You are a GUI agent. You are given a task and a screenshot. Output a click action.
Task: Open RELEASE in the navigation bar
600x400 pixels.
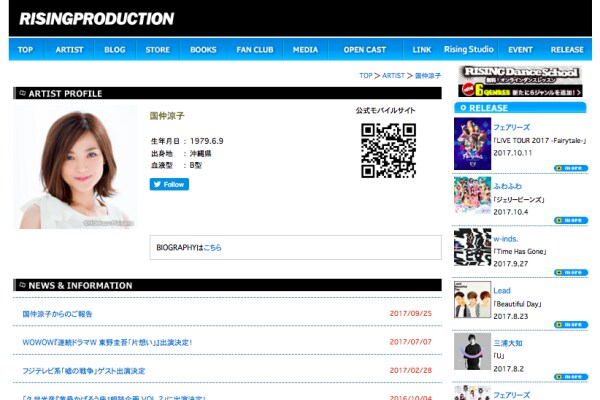coord(567,50)
